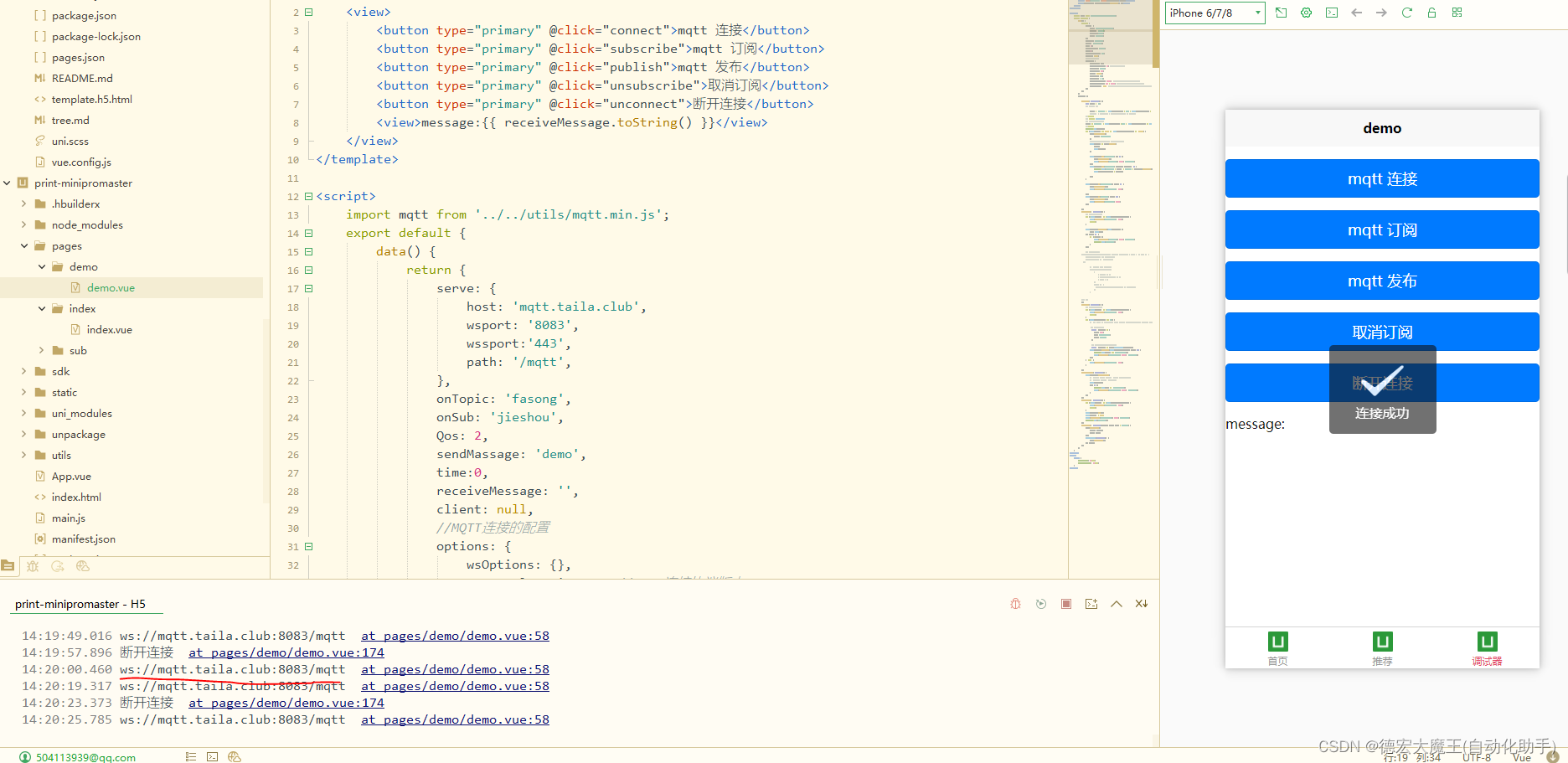Screen dimensions: 1568x763
Task: Expand the sdk folder
Action: [x=24, y=371]
